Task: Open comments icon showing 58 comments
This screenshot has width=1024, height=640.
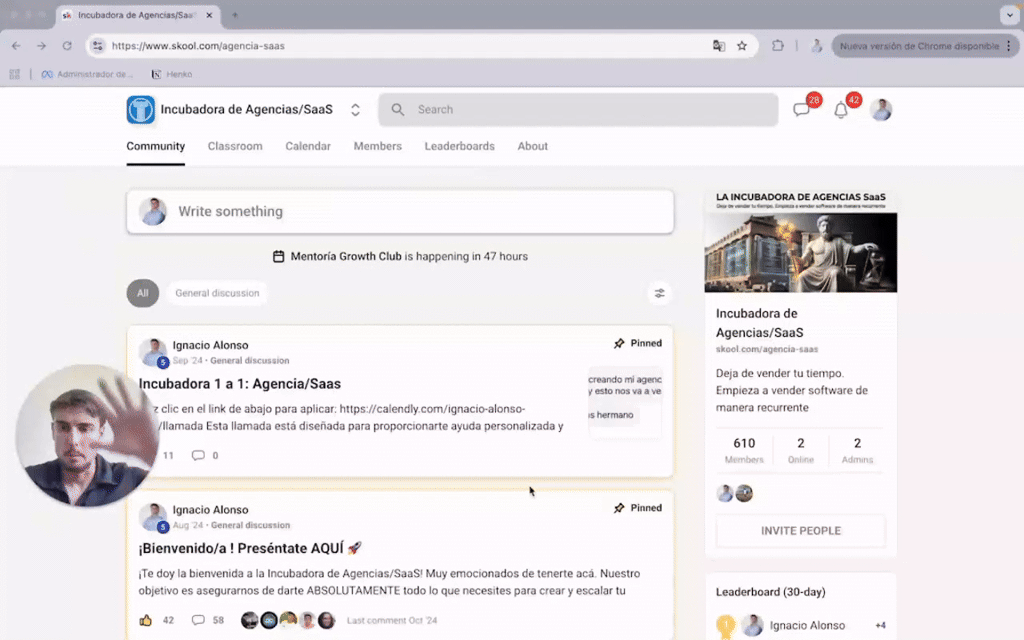Action: pos(198,620)
